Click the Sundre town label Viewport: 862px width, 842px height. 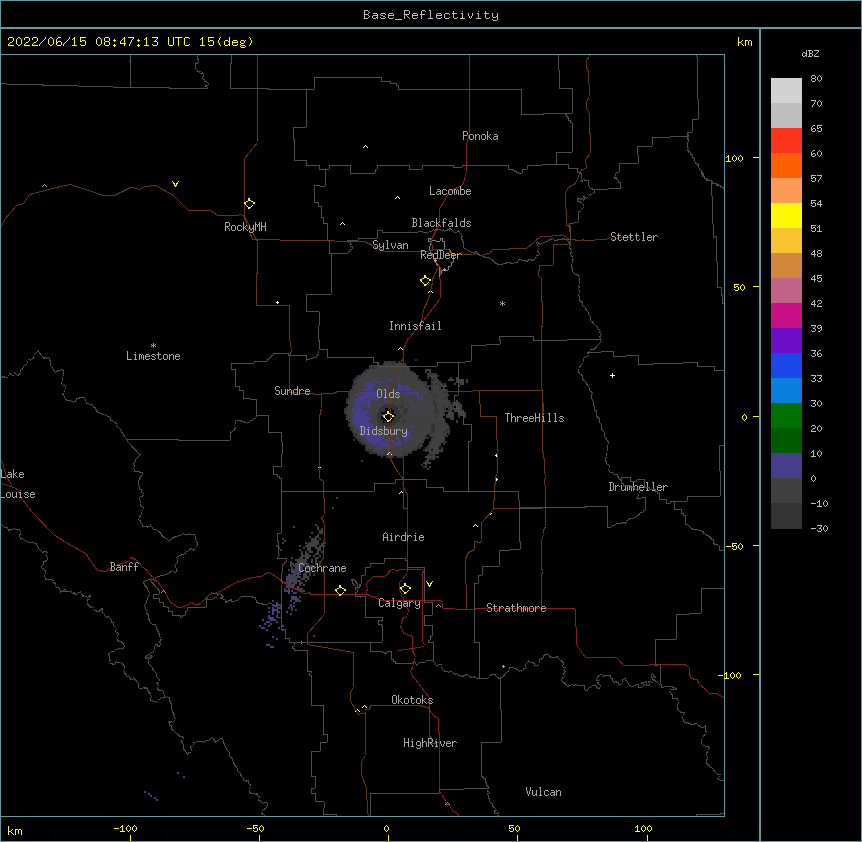pos(292,391)
